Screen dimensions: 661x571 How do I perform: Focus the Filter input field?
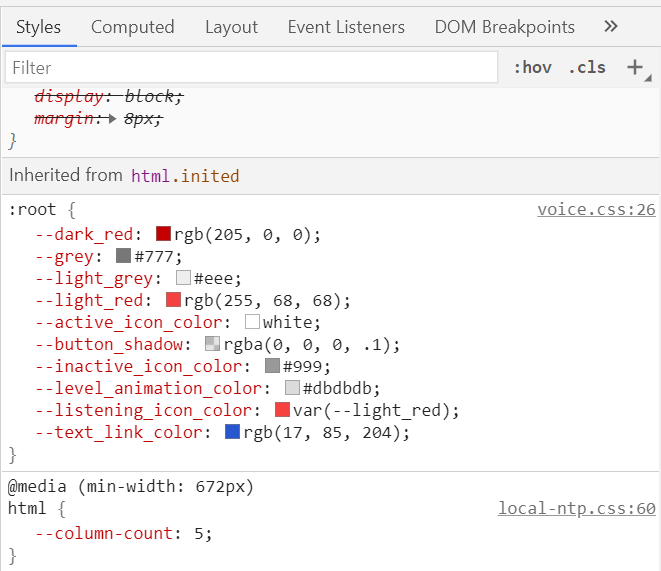252,67
